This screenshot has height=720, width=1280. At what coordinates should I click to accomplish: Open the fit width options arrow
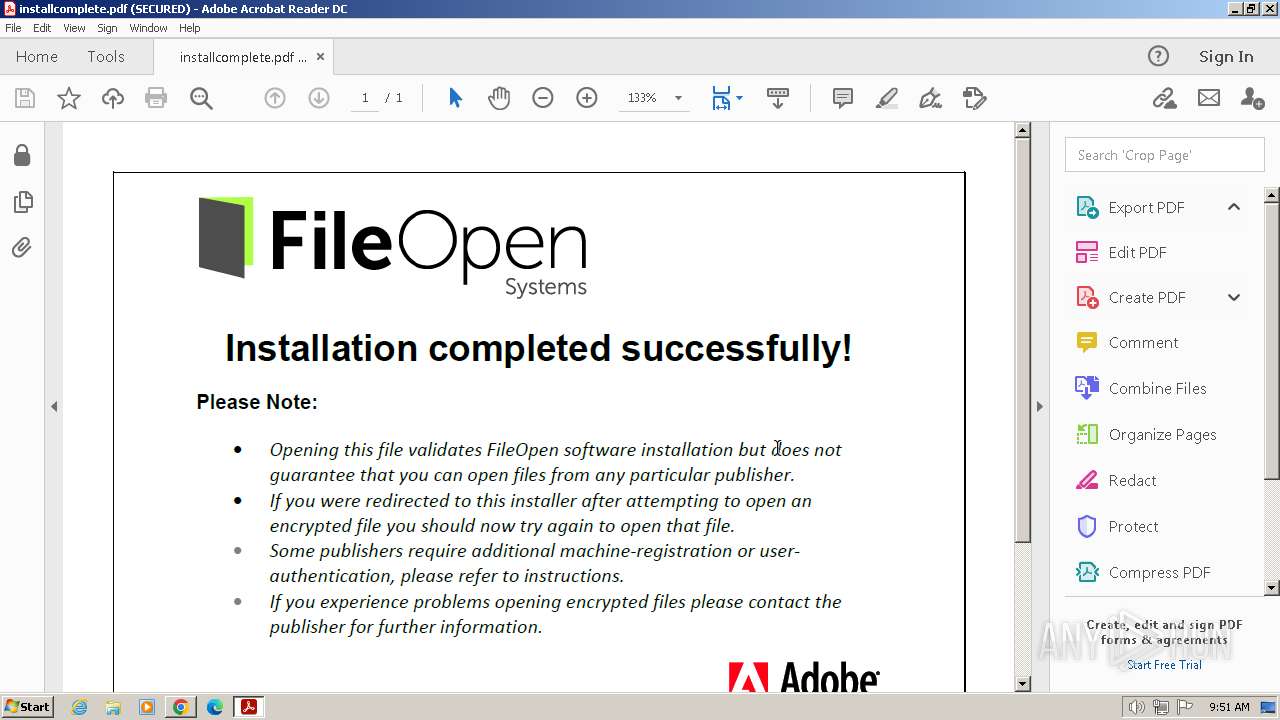click(739, 98)
